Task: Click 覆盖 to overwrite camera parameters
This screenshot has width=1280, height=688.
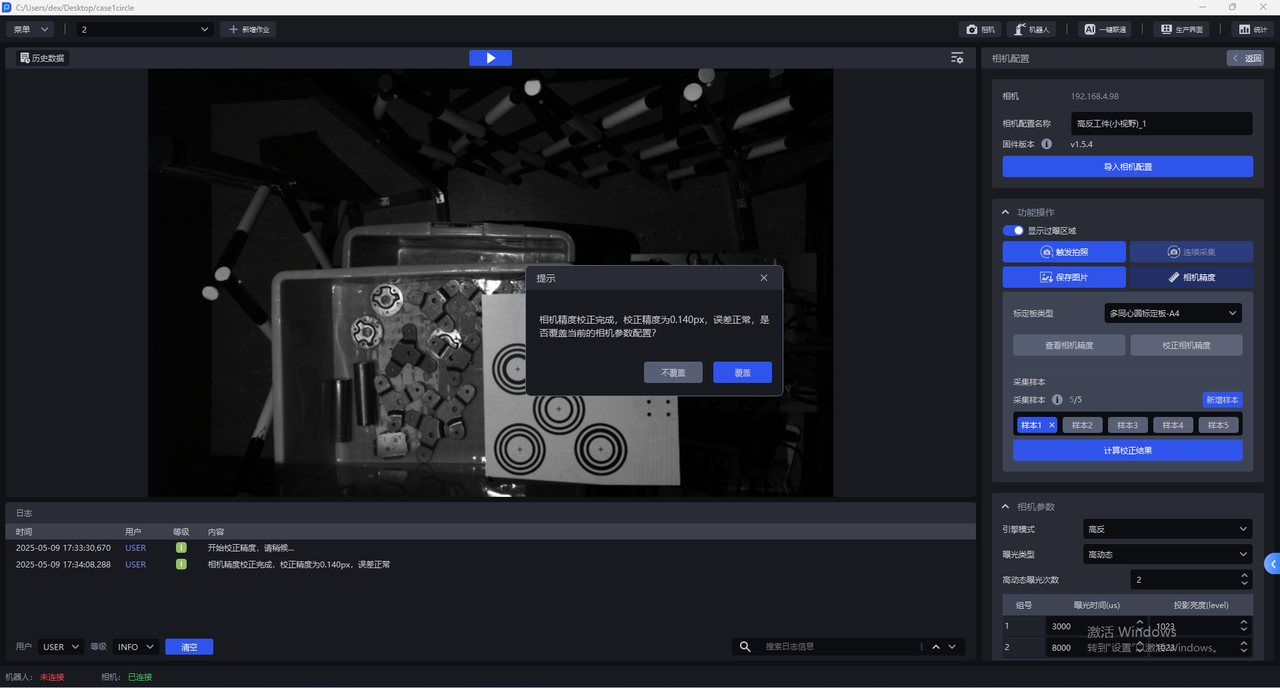Action: pos(742,372)
